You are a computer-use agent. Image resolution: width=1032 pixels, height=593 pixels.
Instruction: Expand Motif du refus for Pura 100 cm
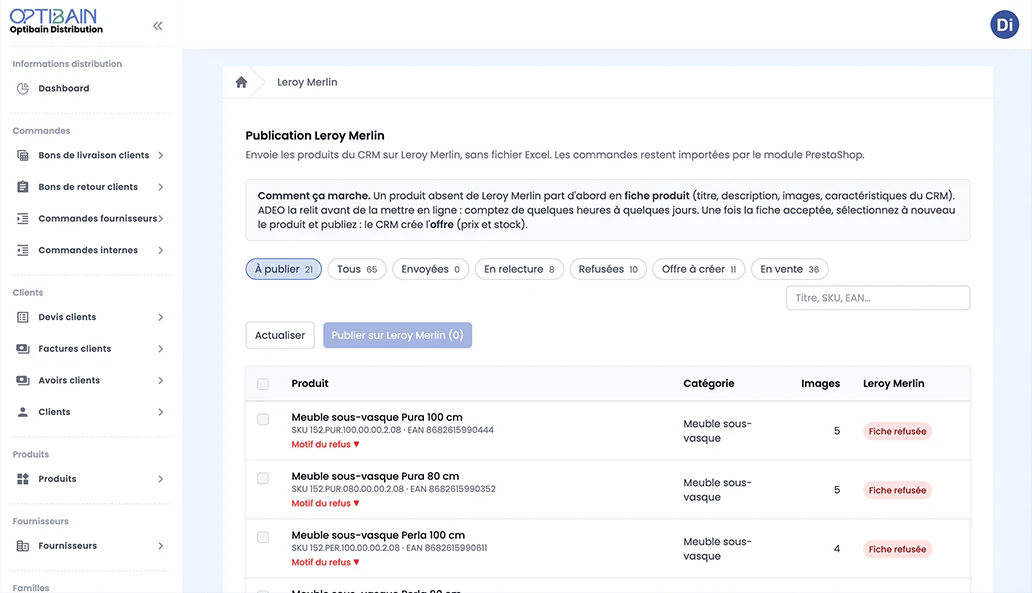tap(325, 444)
